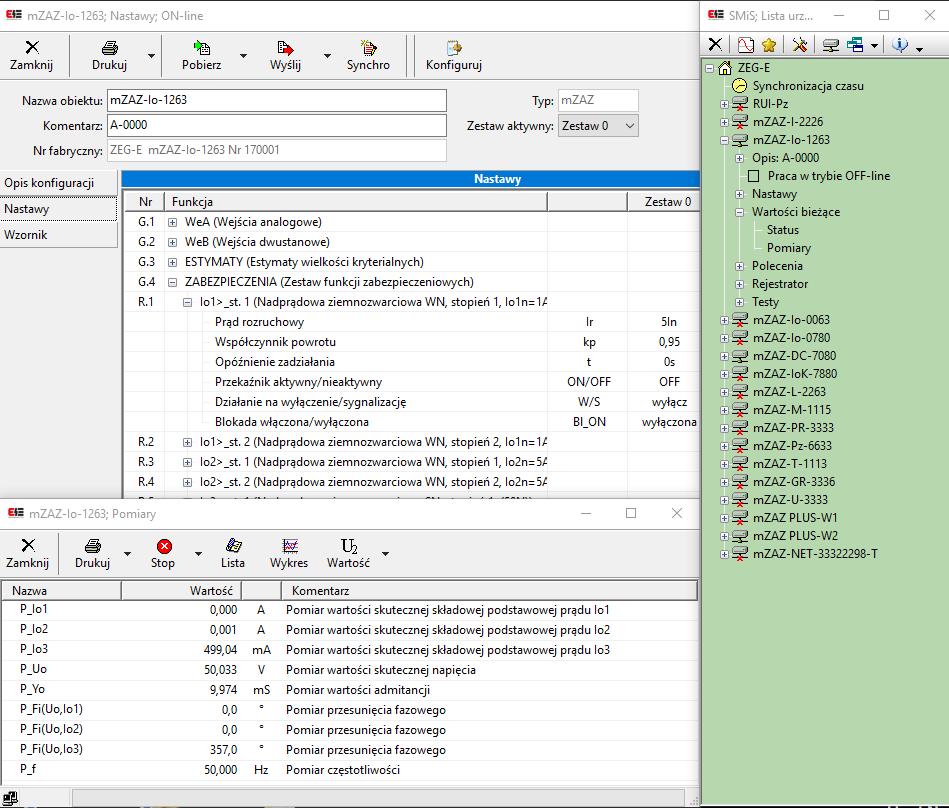The image size is (949, 808).
Task: Collapse the R.1 Io1>_st. 1 function
Action: point(188,303)
